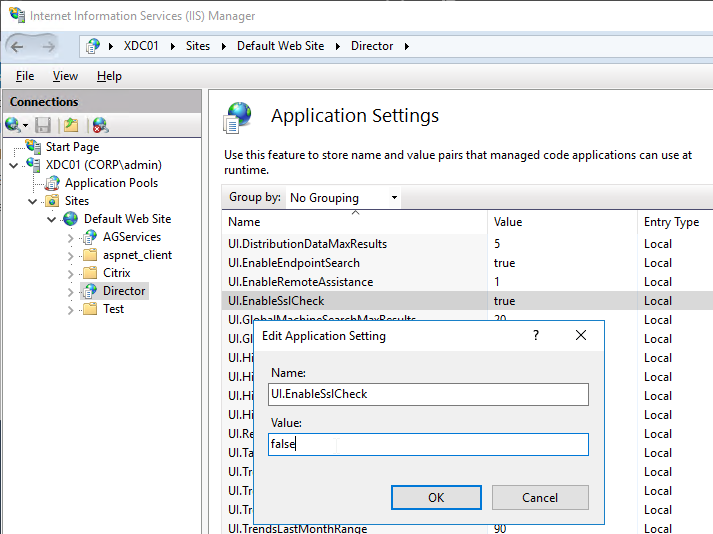Viewport: 713px width, 534px height.
Task: Open the Connect to server toolbar icon
Action: (x=13, y=125)
